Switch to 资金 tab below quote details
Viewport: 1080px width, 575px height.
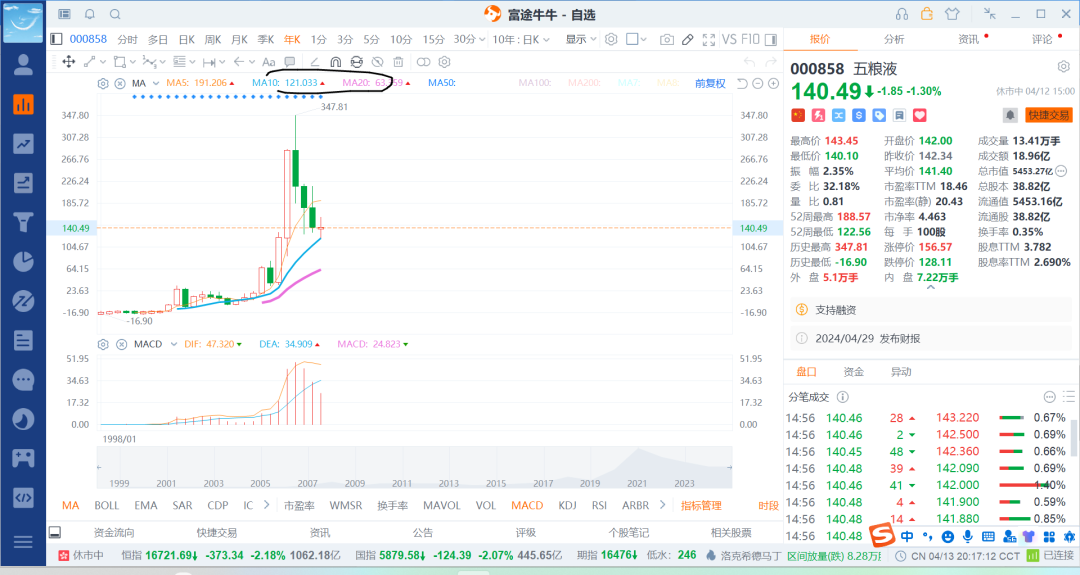point(853,372)
